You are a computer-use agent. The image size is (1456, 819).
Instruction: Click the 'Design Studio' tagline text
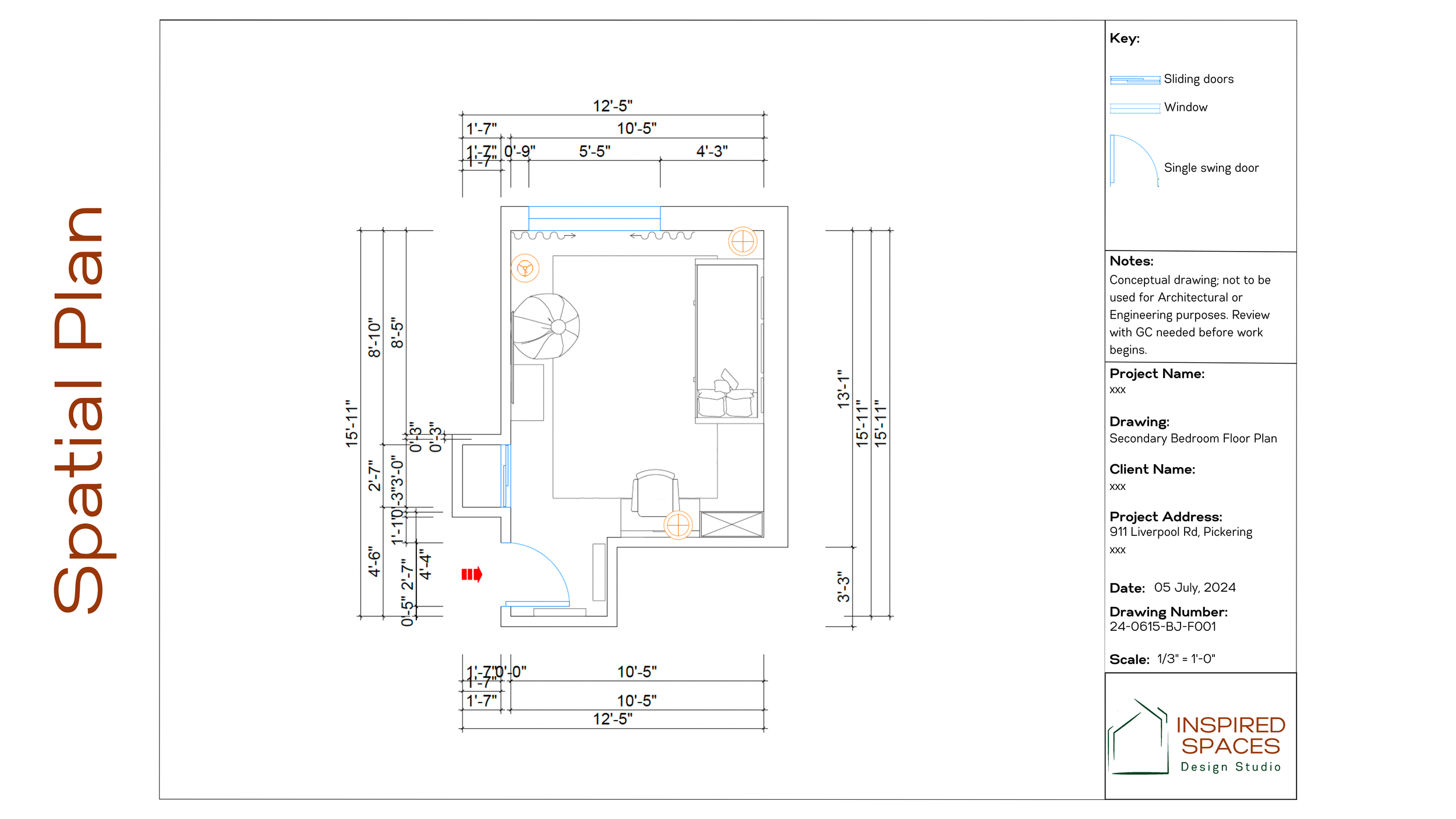point(1231,767)
